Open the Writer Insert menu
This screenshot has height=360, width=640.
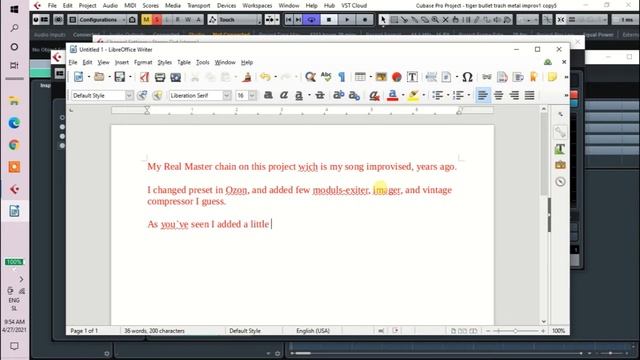coord(122,62)
